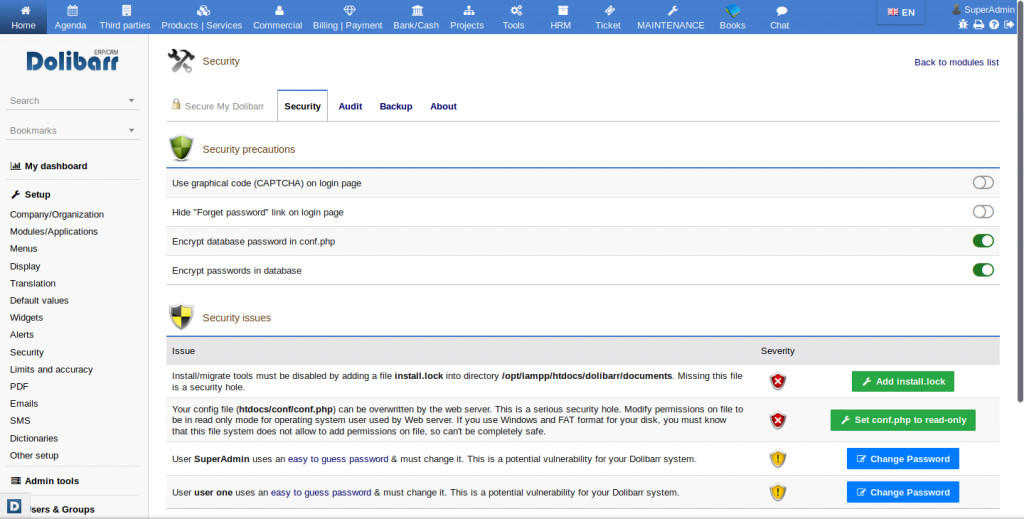
Task: Click the printer icon in top bar
Action: point(978,24)
